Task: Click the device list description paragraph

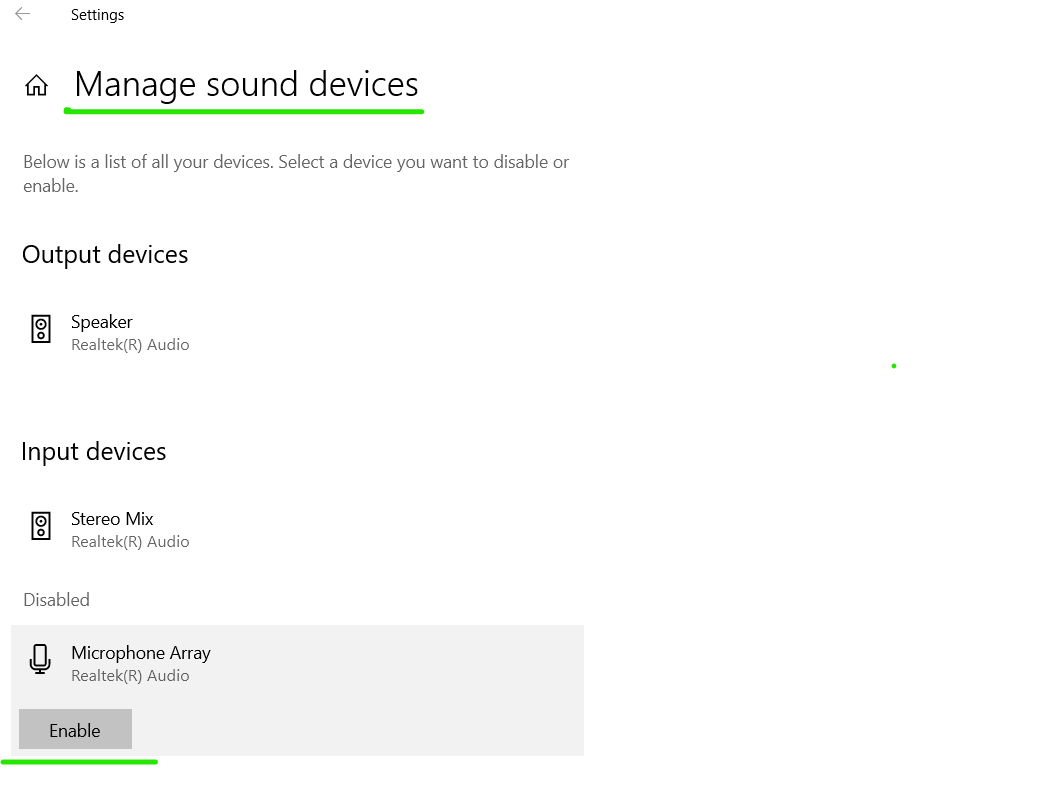Action: pyautogui.click(x=296, y=173)
